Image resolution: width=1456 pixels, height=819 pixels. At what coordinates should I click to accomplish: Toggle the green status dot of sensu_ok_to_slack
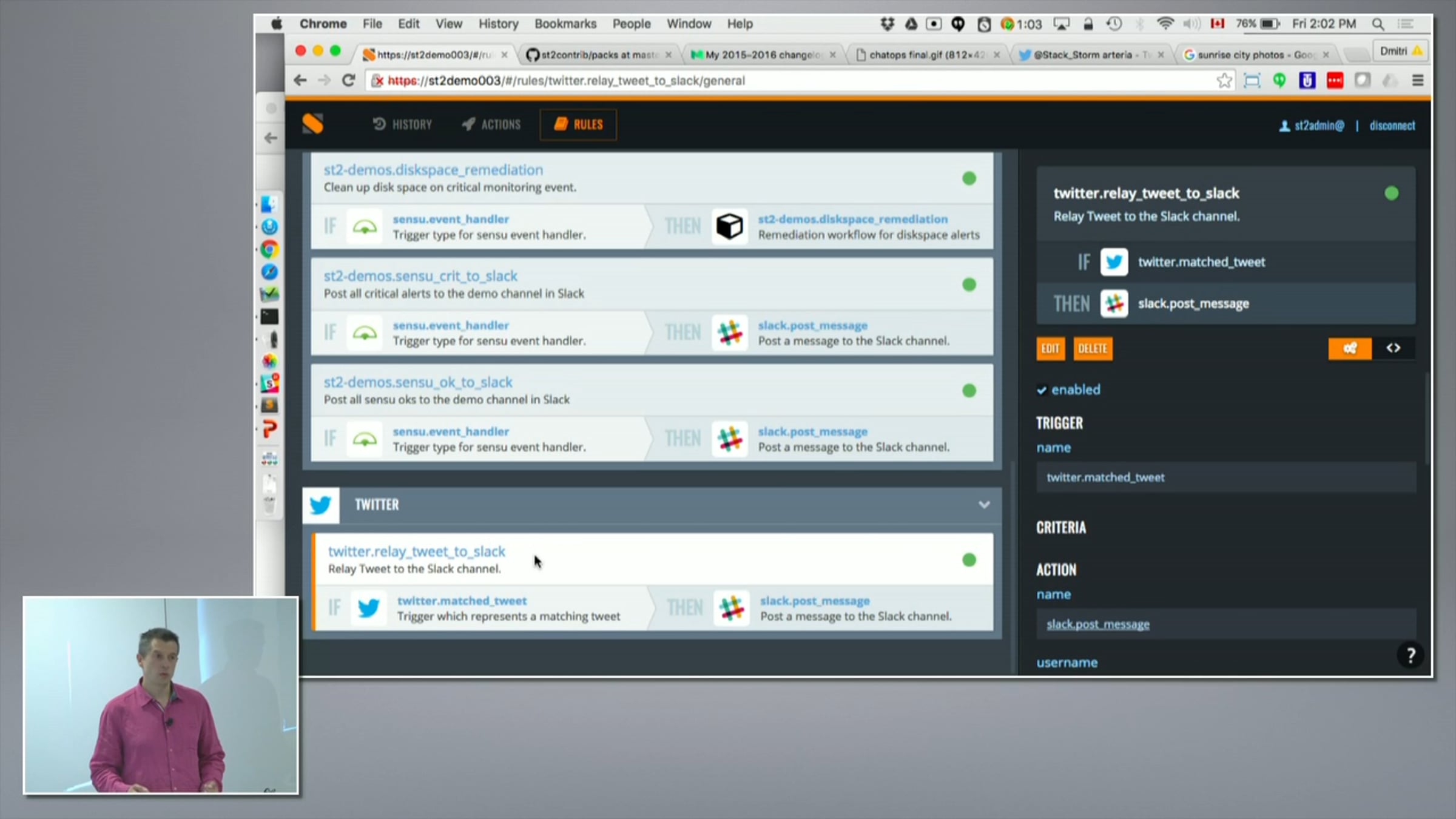click(x=969, y=391)
